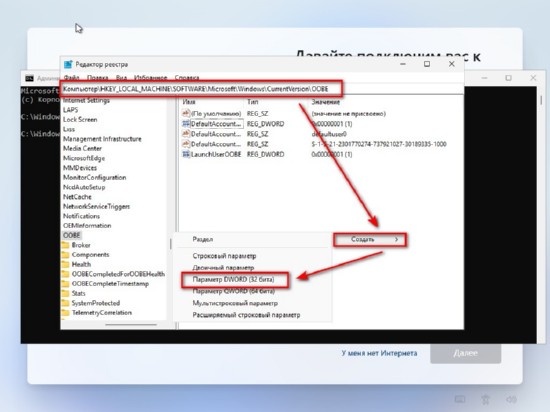Select the Components folder icon
Image resolution: width=550 pixels, height=412 pixels.
point(66,255)
